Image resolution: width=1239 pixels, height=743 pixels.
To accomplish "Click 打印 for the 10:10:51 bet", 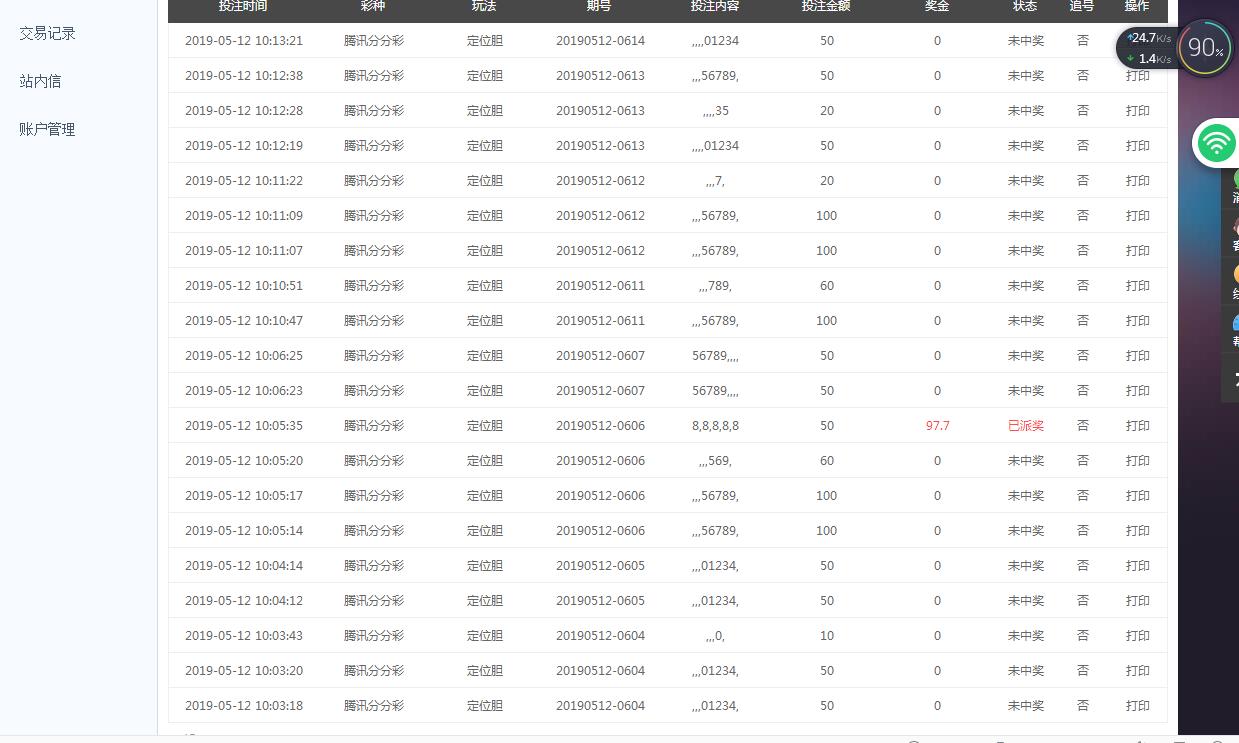I will click(1138, 286).
